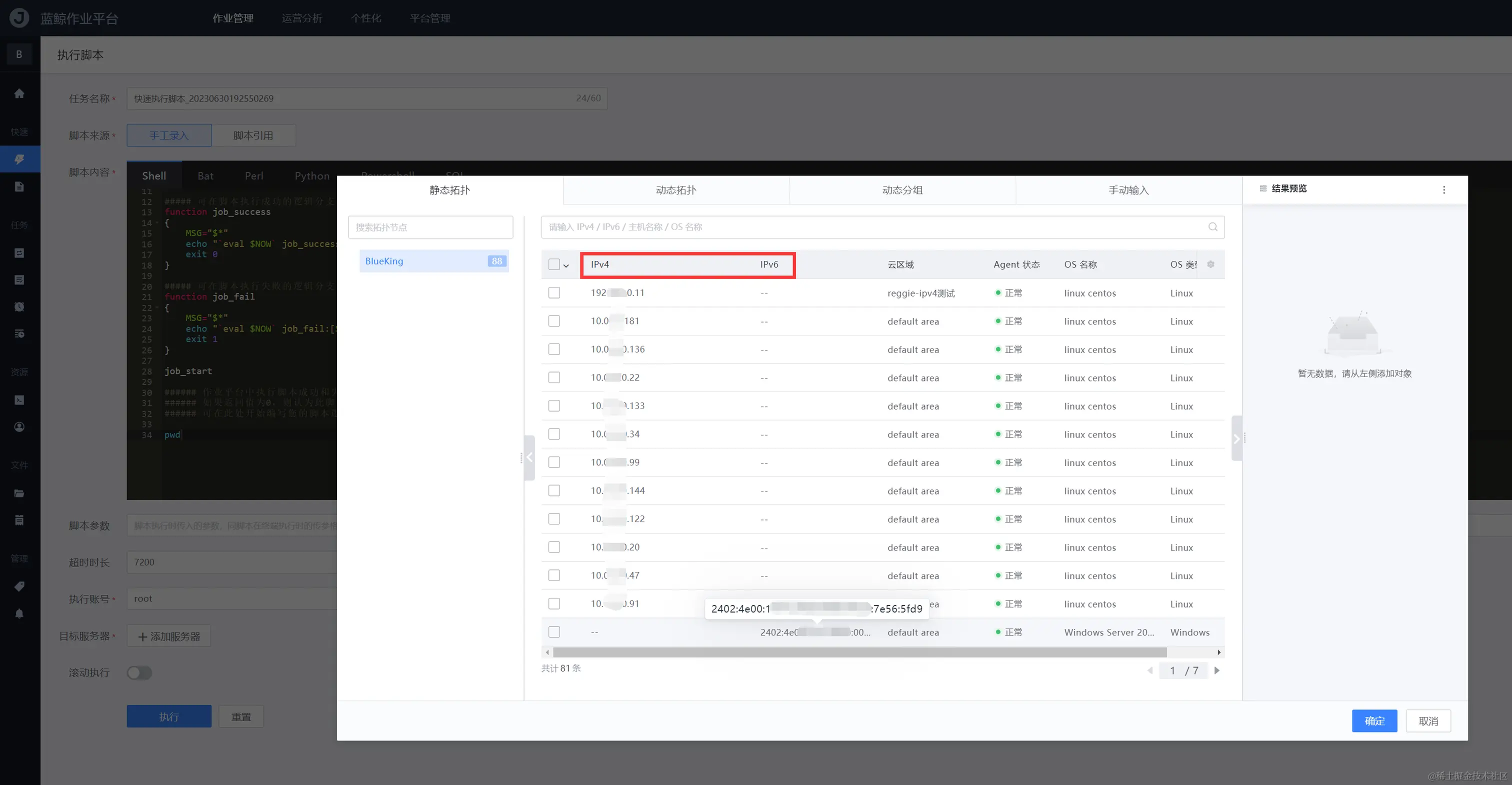Click next page arrow in table pagination
Viewport: 1512px width, 785px height.
[x=1217, y=670]
